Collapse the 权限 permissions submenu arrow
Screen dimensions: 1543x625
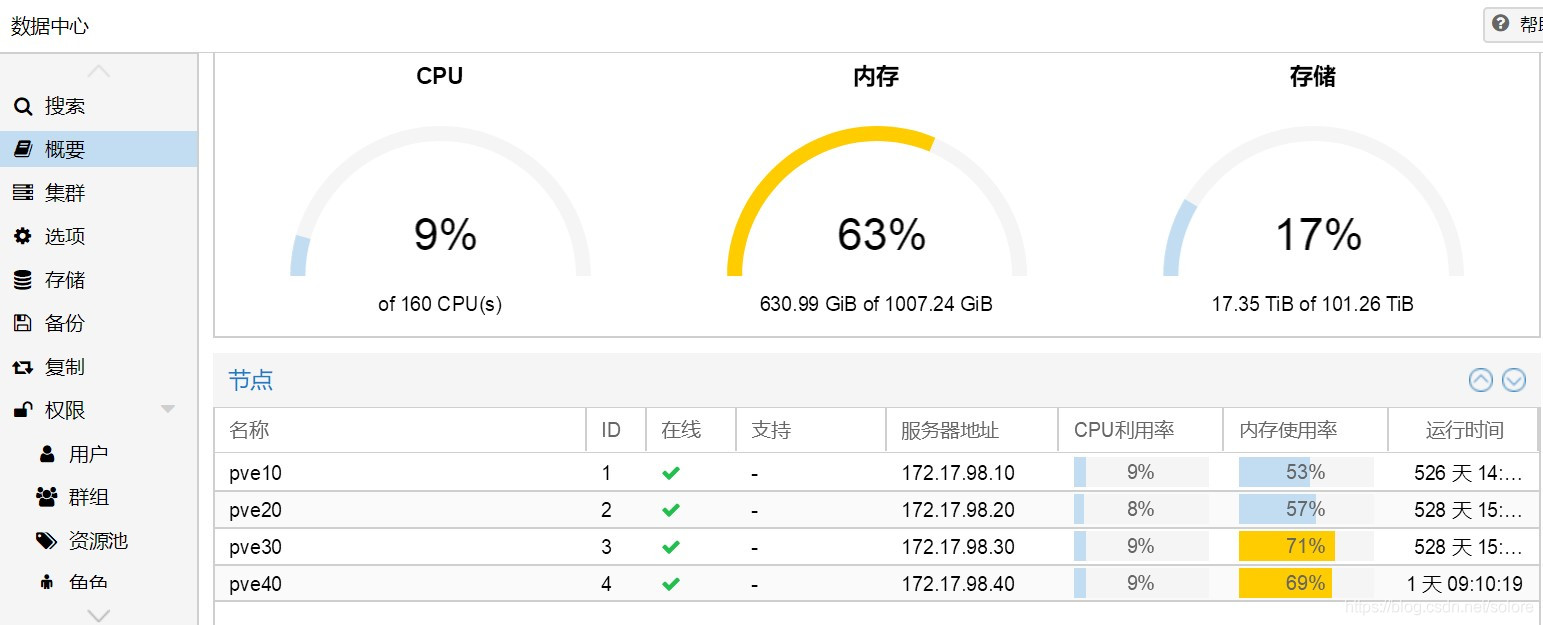(x=168, y=409)
